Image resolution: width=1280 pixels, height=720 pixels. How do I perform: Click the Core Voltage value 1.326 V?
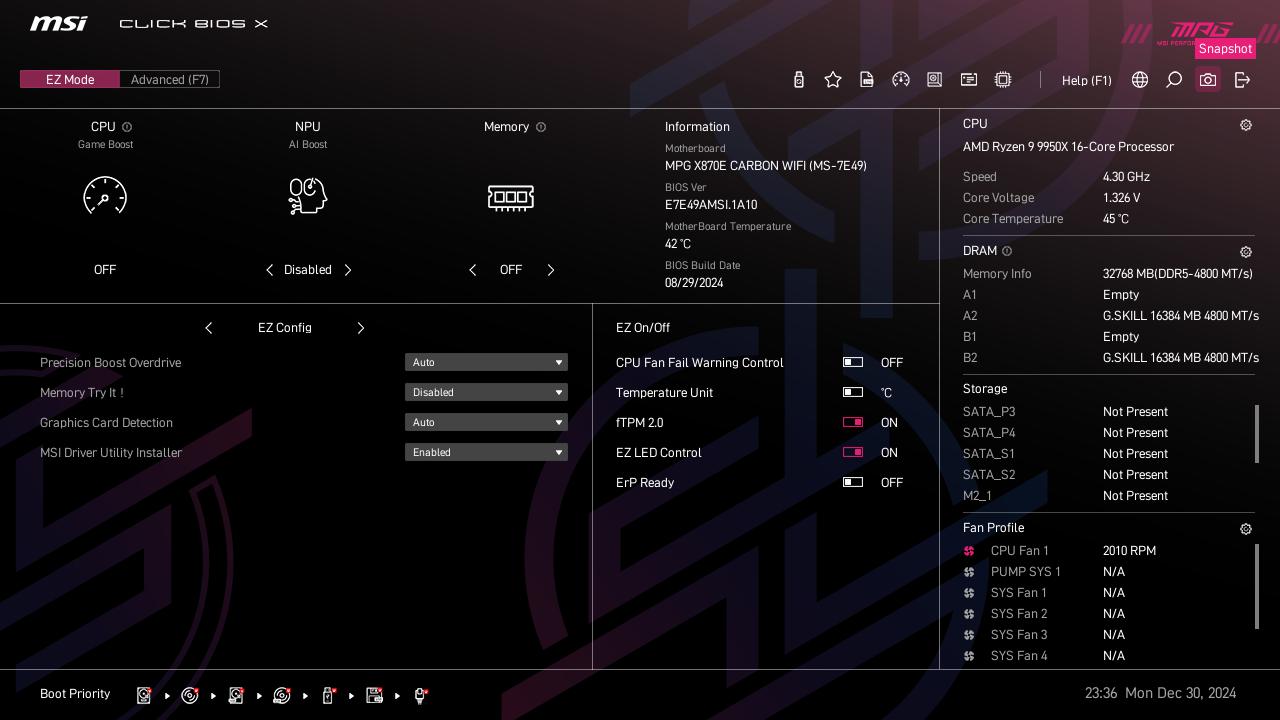coord(1122,198)
